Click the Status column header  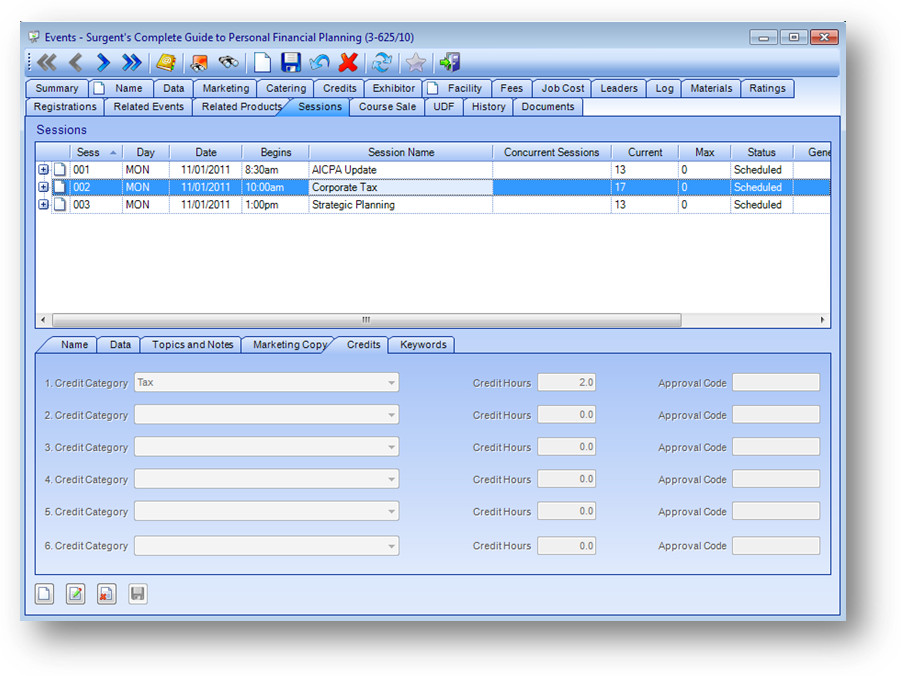click(x=761, y=152)
